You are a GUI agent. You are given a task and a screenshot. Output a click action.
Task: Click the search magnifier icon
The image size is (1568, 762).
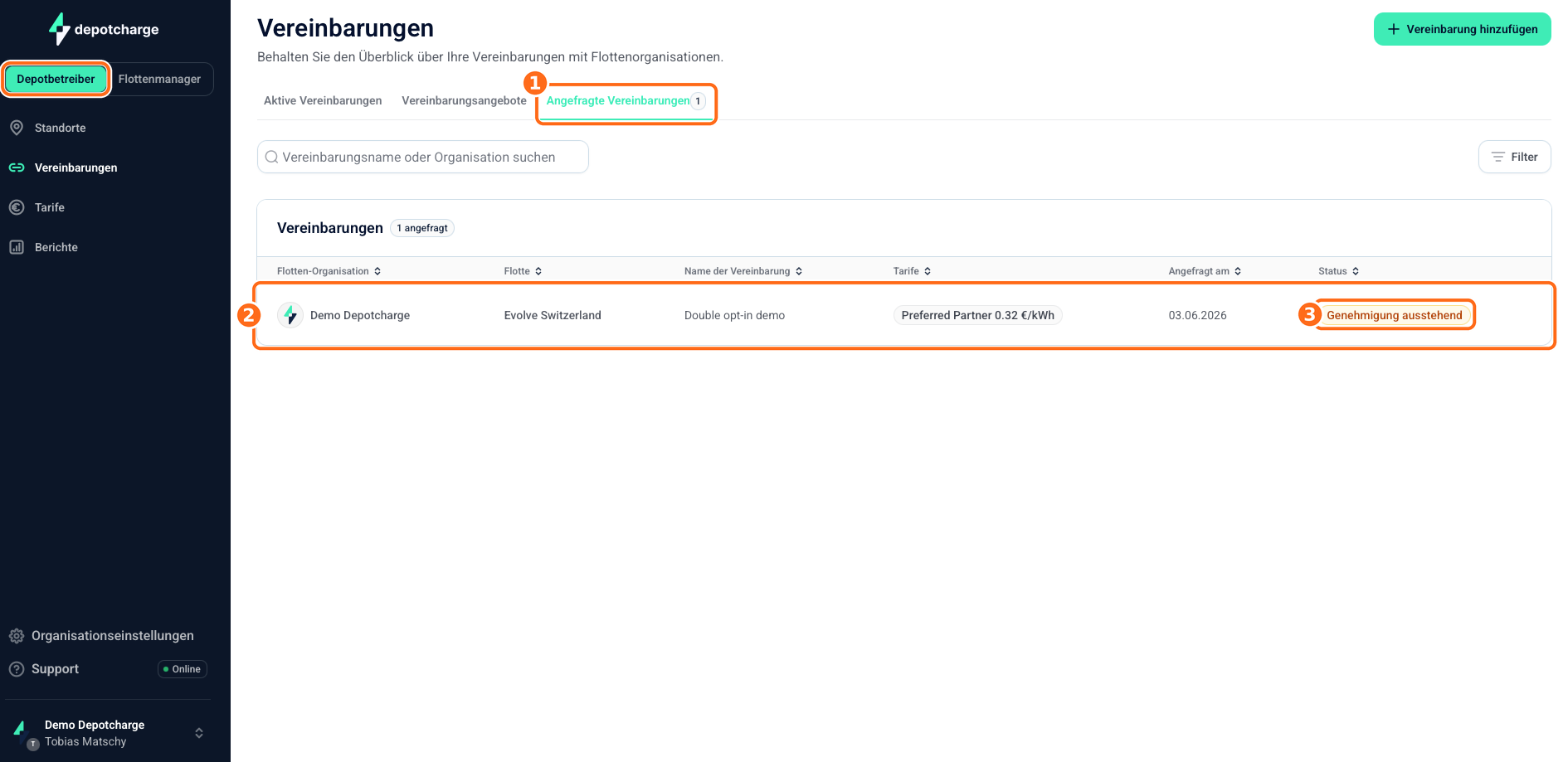click(271, 157)
